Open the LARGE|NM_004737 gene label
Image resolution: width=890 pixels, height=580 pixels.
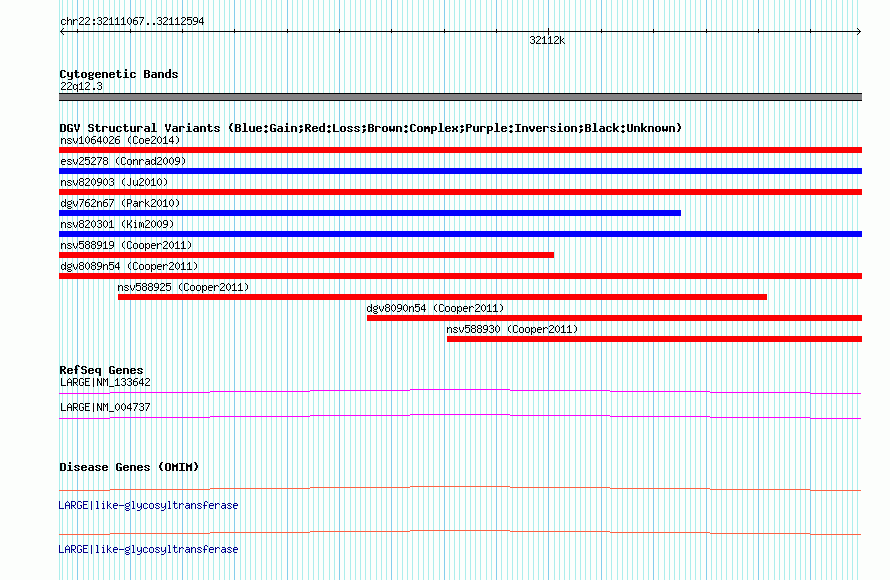(105, 407)
